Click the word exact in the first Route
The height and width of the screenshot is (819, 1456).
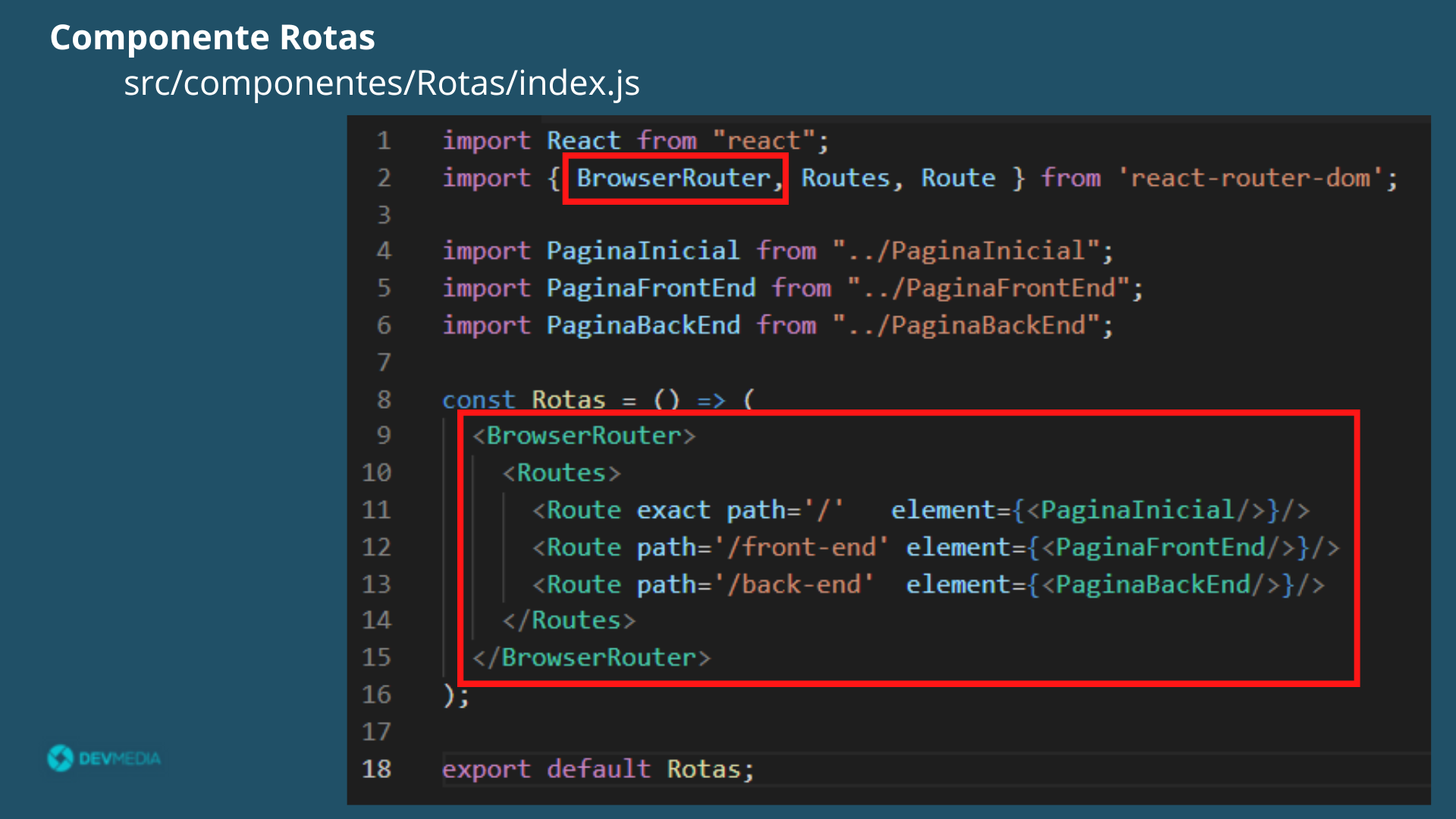tap(673, 510)
